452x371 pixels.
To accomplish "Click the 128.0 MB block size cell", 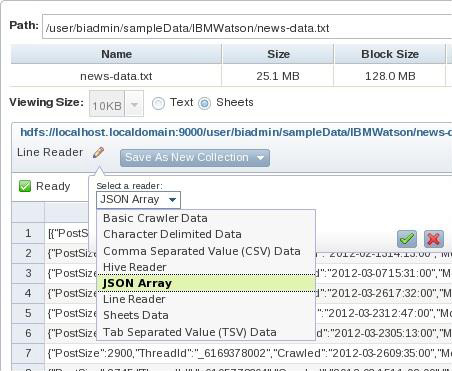I will [390, 76].
